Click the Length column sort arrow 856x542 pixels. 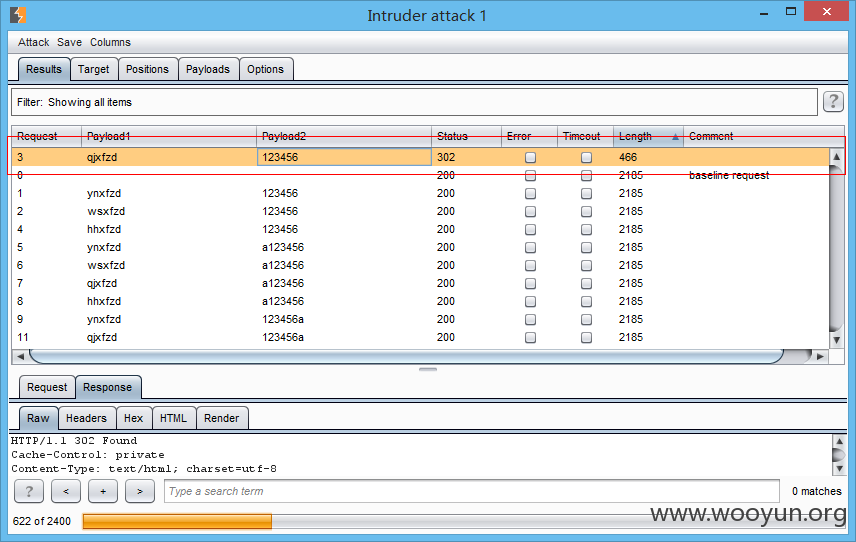(x=675, y=137)
